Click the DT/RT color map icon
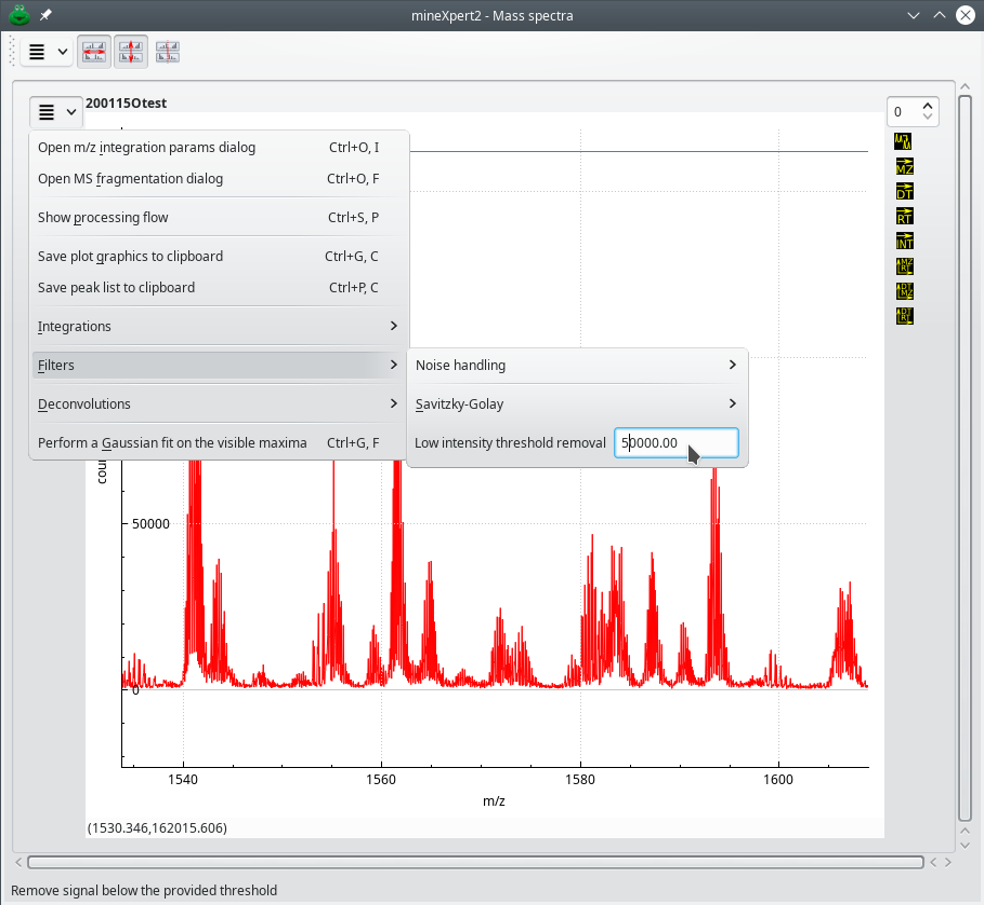 pos(903,317)
